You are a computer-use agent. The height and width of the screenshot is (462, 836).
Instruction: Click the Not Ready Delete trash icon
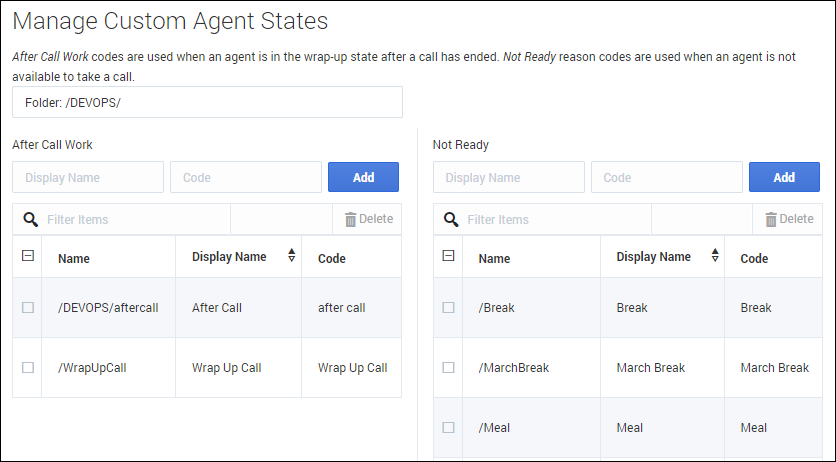coord(771,219)
